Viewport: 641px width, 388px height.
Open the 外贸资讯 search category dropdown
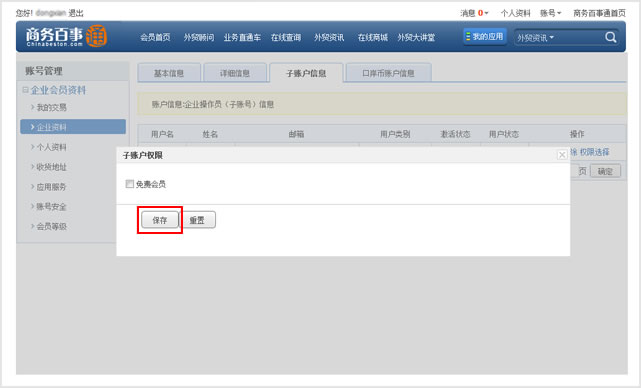click(536, 38)
